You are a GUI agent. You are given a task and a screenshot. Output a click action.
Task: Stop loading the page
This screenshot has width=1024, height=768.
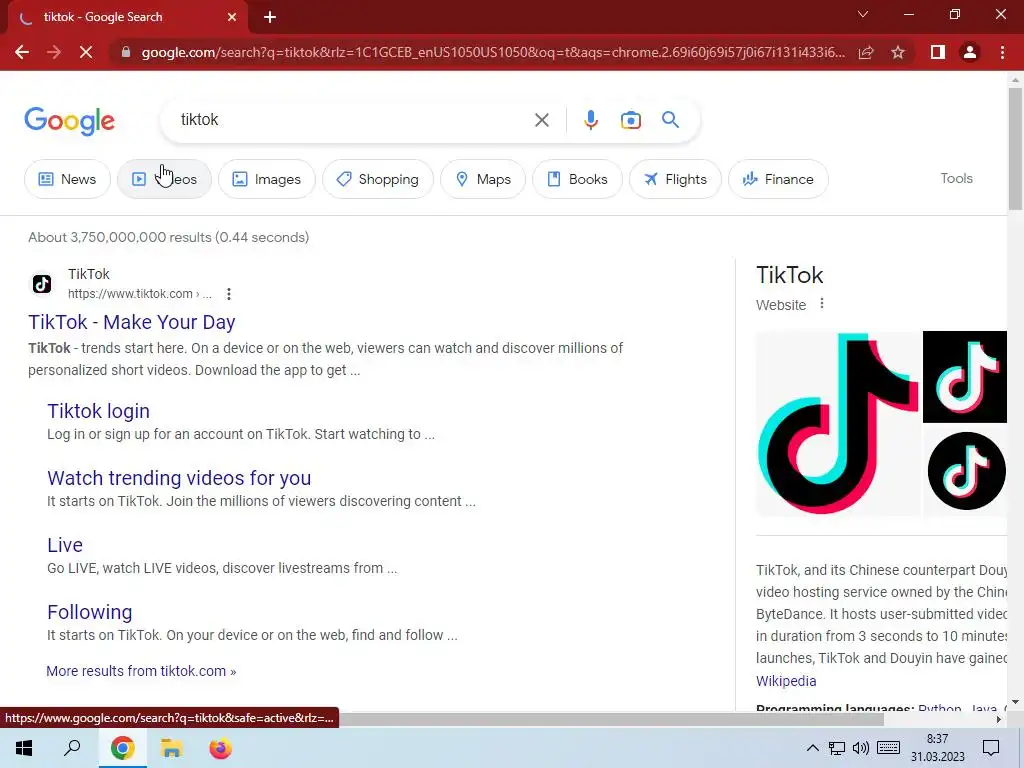point(86,52)
